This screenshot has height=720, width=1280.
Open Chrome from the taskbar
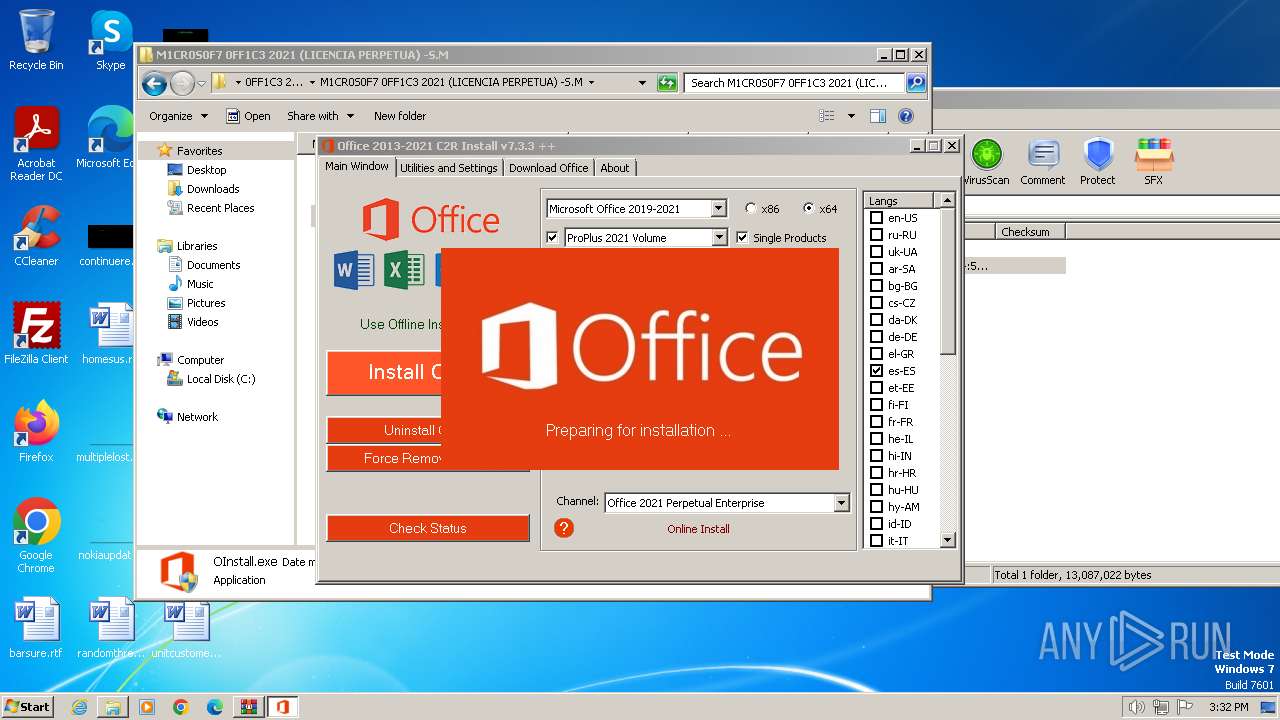pos(180,707)
